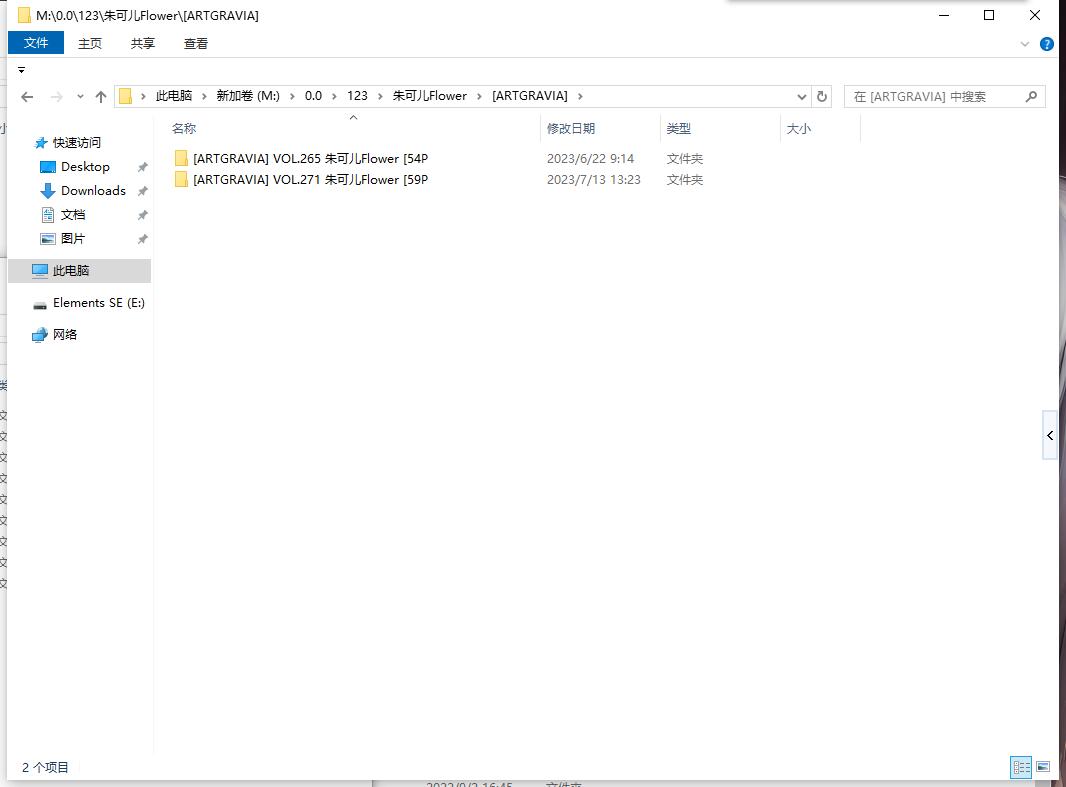Switch to details view layout

coord(1021,767)
